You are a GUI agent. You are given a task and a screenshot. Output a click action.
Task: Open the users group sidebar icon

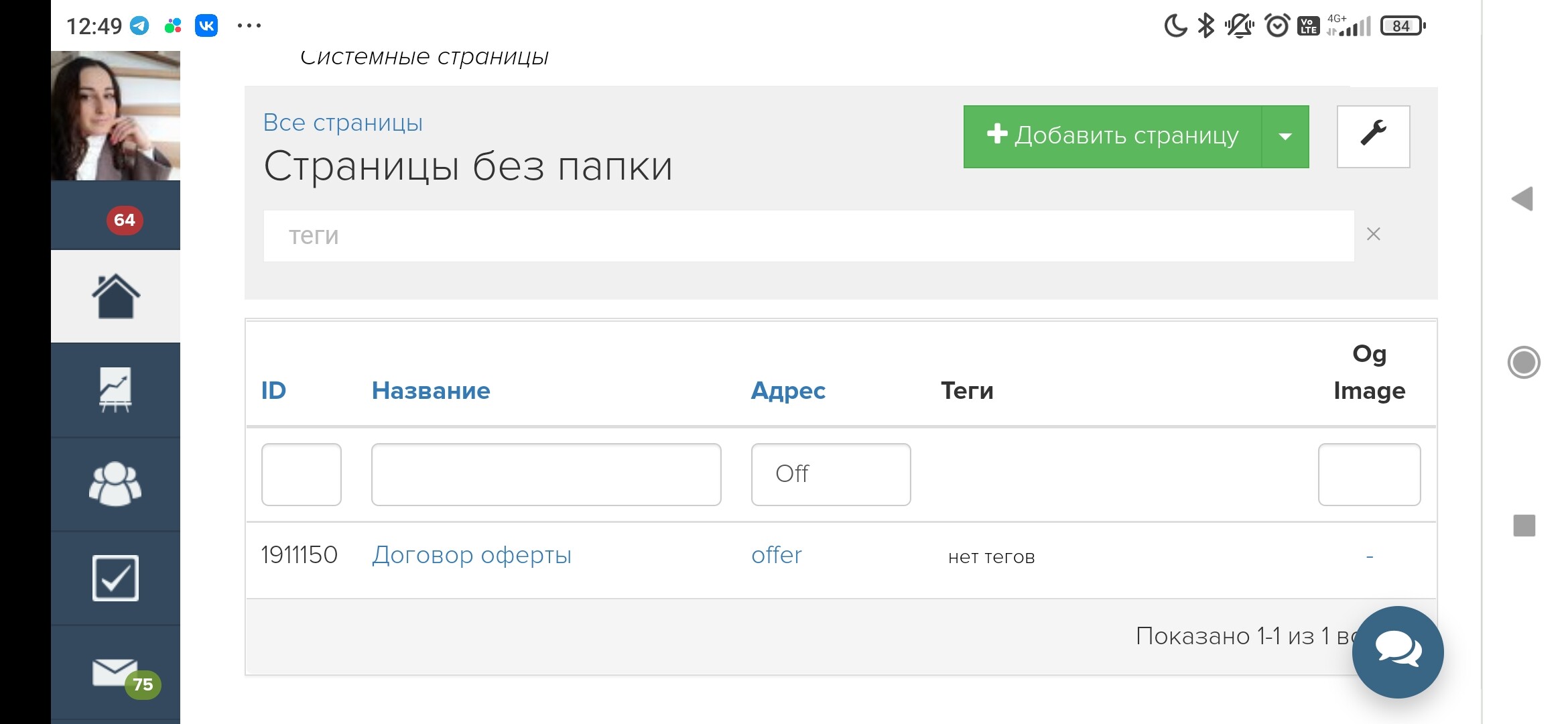(115, 484)
